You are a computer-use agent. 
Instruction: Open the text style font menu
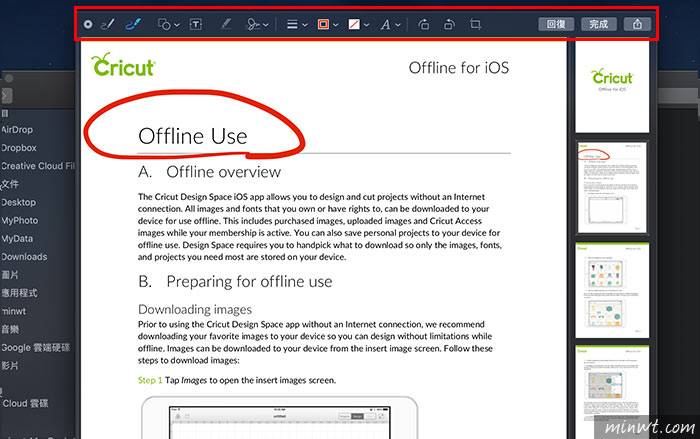click(389, 24)
